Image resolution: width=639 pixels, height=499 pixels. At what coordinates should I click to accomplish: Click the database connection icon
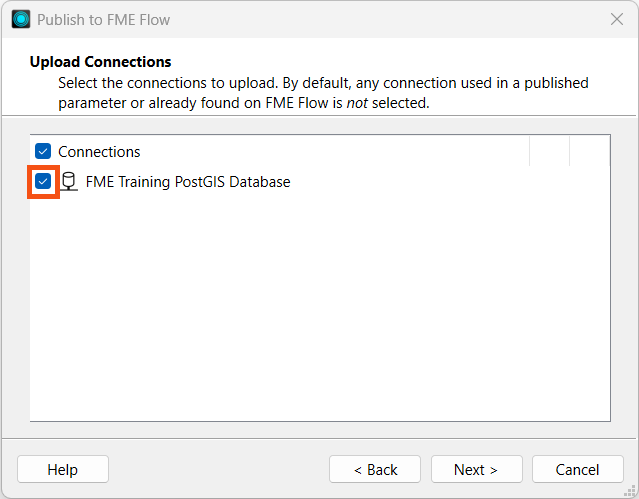tap(69, 181)
